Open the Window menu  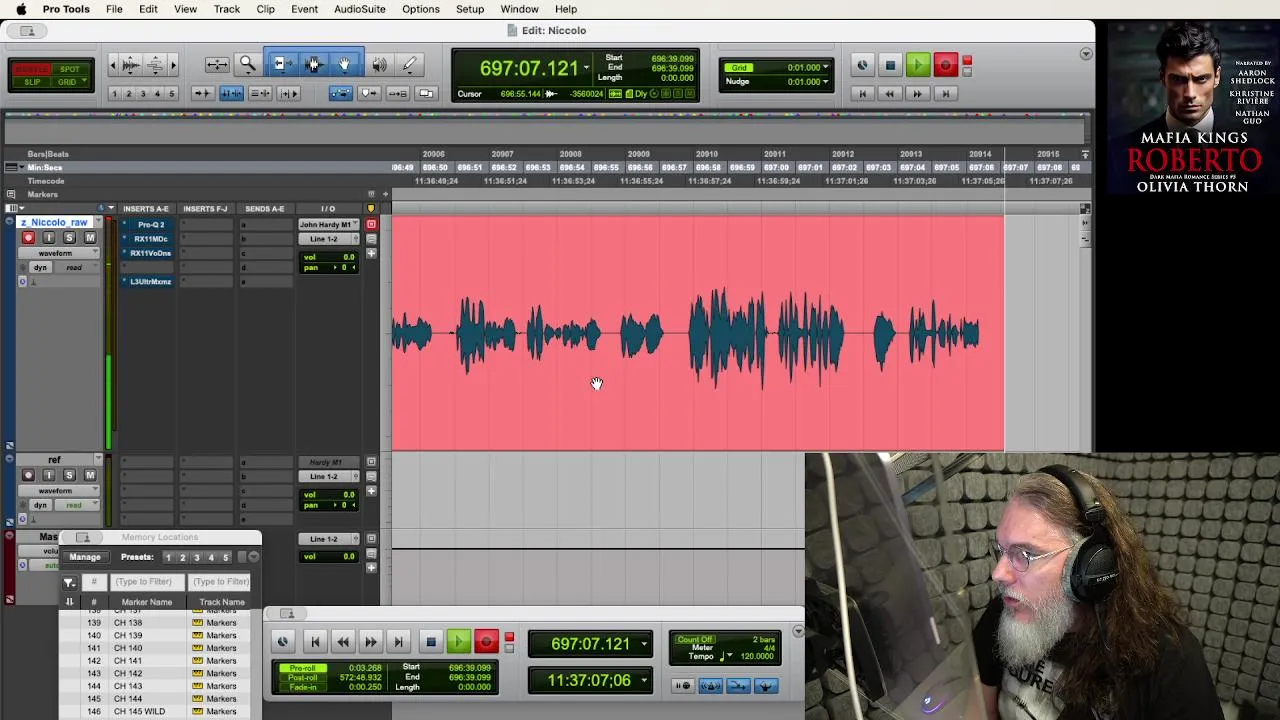tap(519, 9)
